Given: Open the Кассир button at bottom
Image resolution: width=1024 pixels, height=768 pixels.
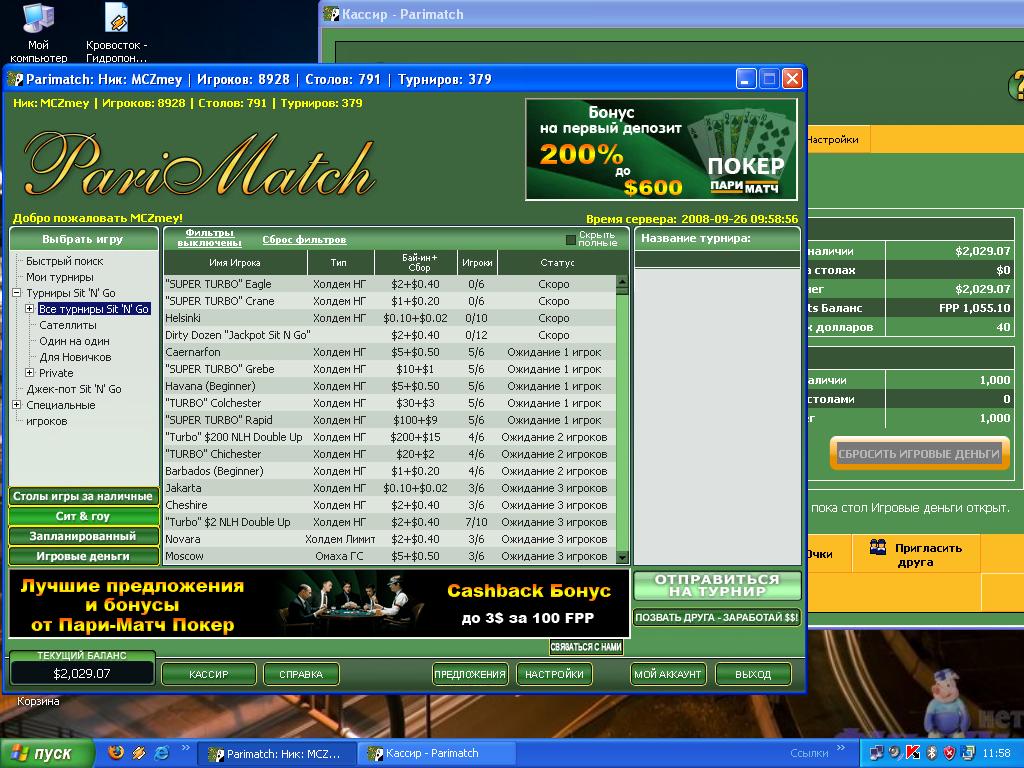Looking at the screenshot, I should (208, 674).
